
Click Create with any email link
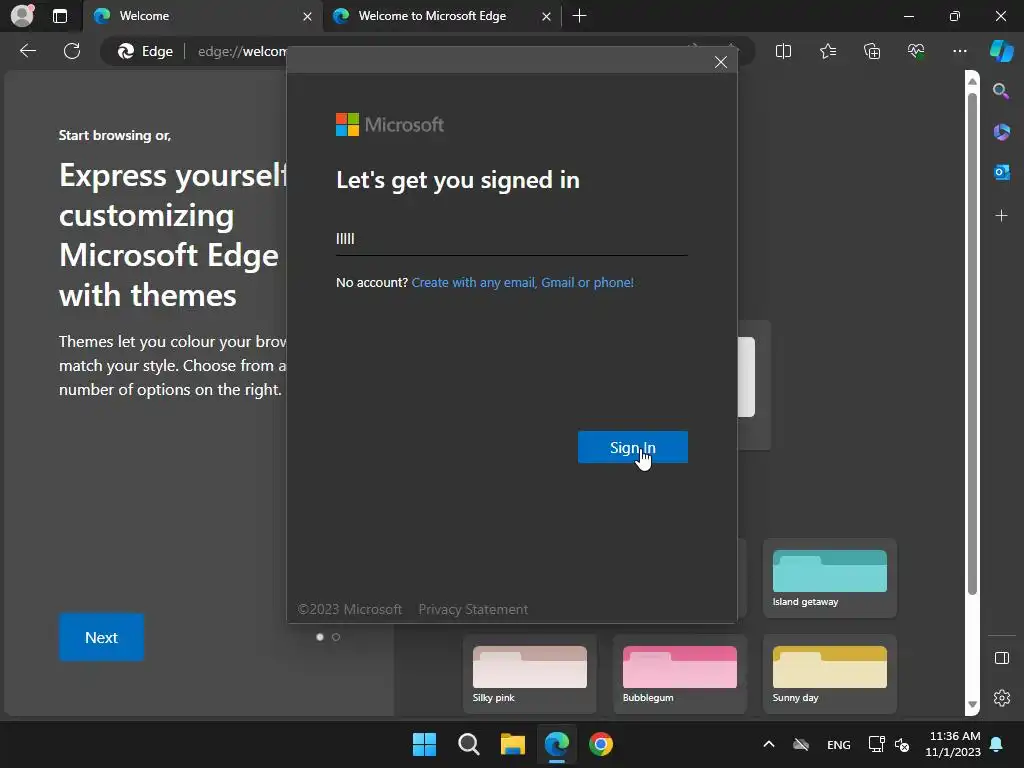522,283
